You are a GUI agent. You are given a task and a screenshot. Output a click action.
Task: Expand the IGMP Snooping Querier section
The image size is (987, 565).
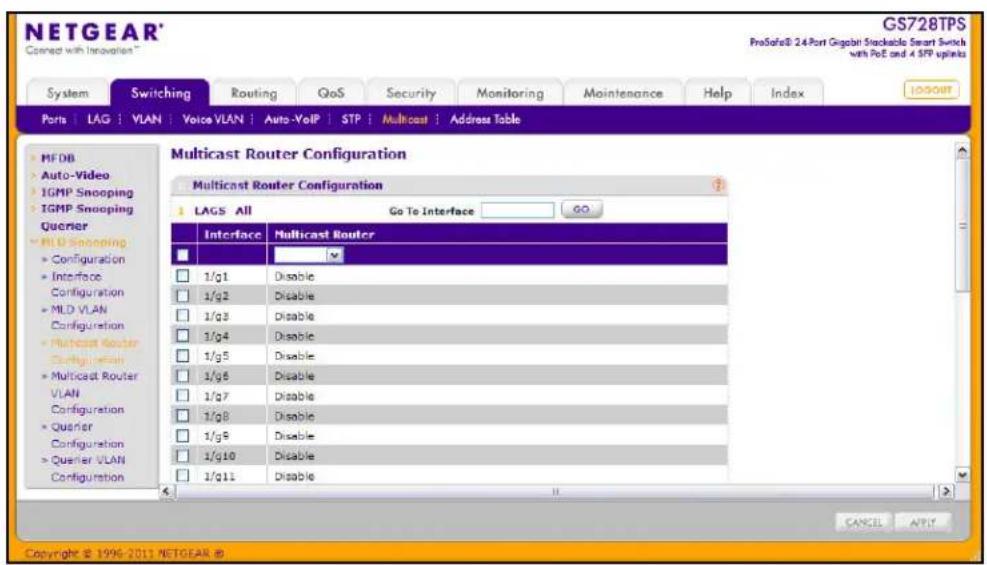tap(87, 217)
